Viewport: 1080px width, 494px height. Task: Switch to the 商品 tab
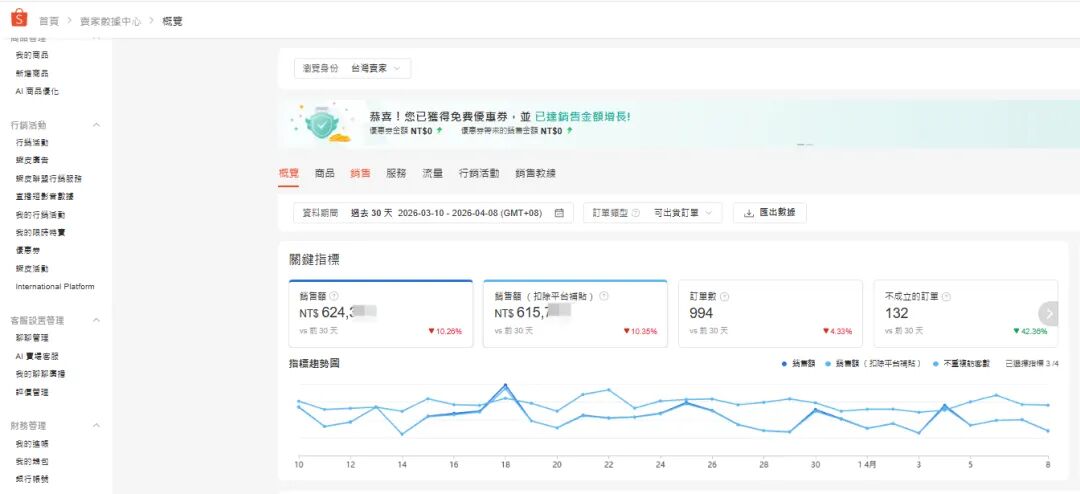coord(324,174)
